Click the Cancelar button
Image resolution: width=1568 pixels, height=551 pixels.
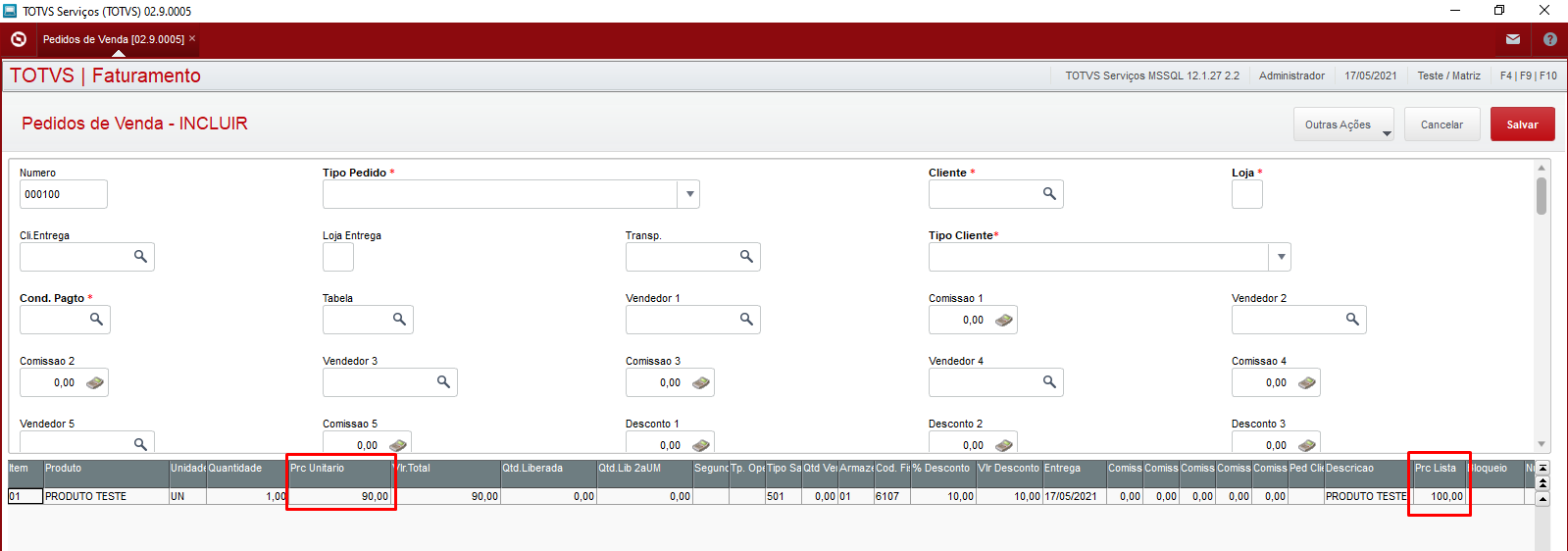tap(1442, 125)
